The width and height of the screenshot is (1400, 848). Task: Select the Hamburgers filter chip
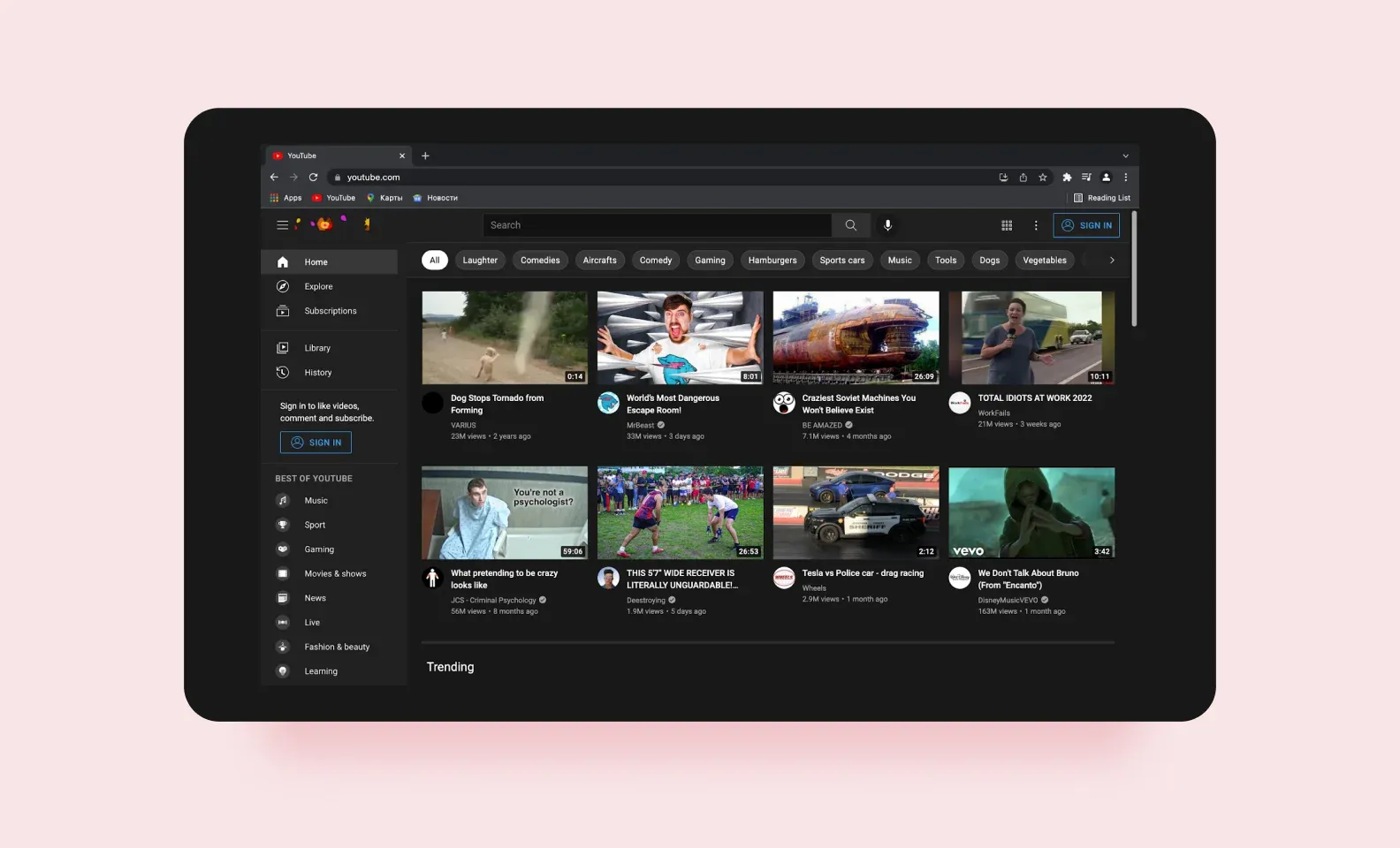click(x=772, y=261)
